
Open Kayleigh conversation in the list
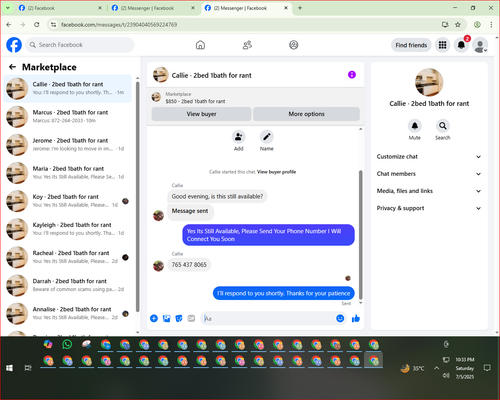[68, 229]
